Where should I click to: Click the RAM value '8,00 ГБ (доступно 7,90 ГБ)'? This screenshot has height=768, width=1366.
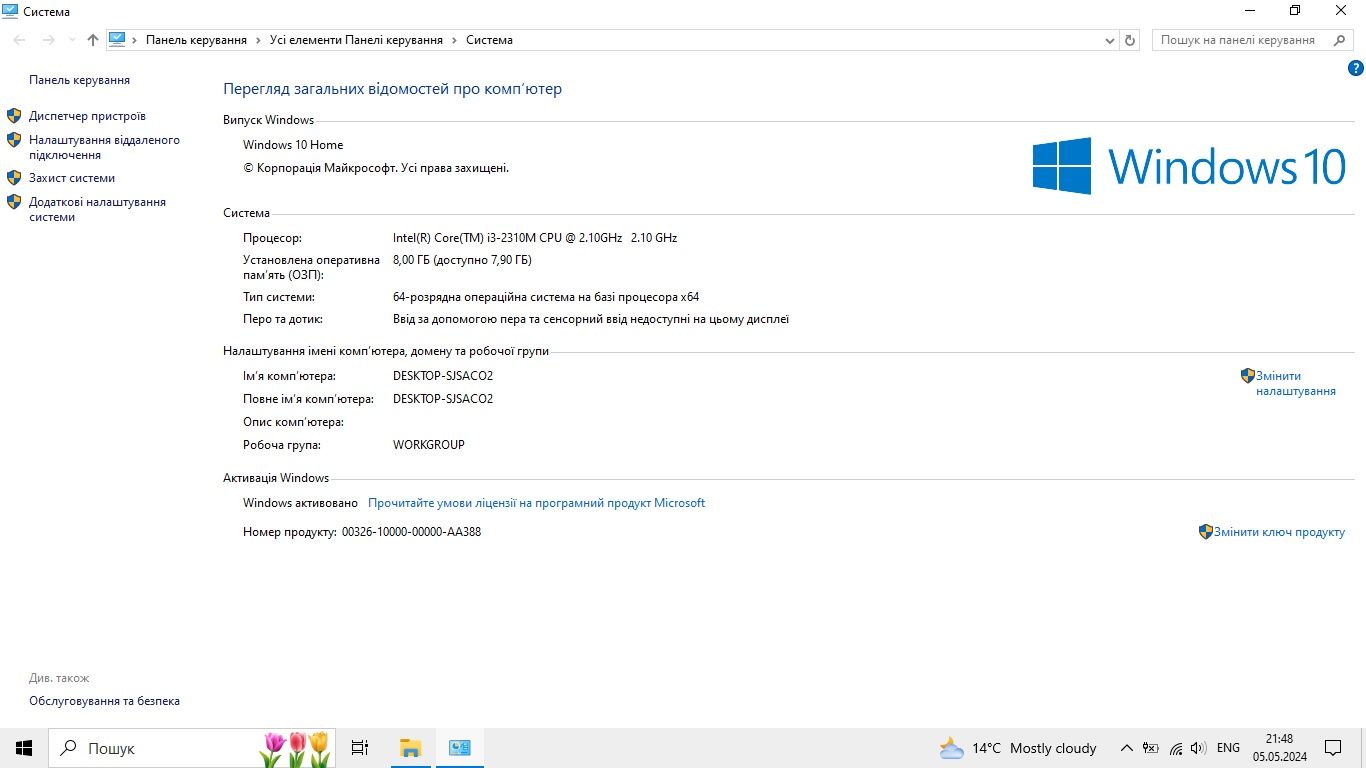pyautogui.click(x=462, y=260)
